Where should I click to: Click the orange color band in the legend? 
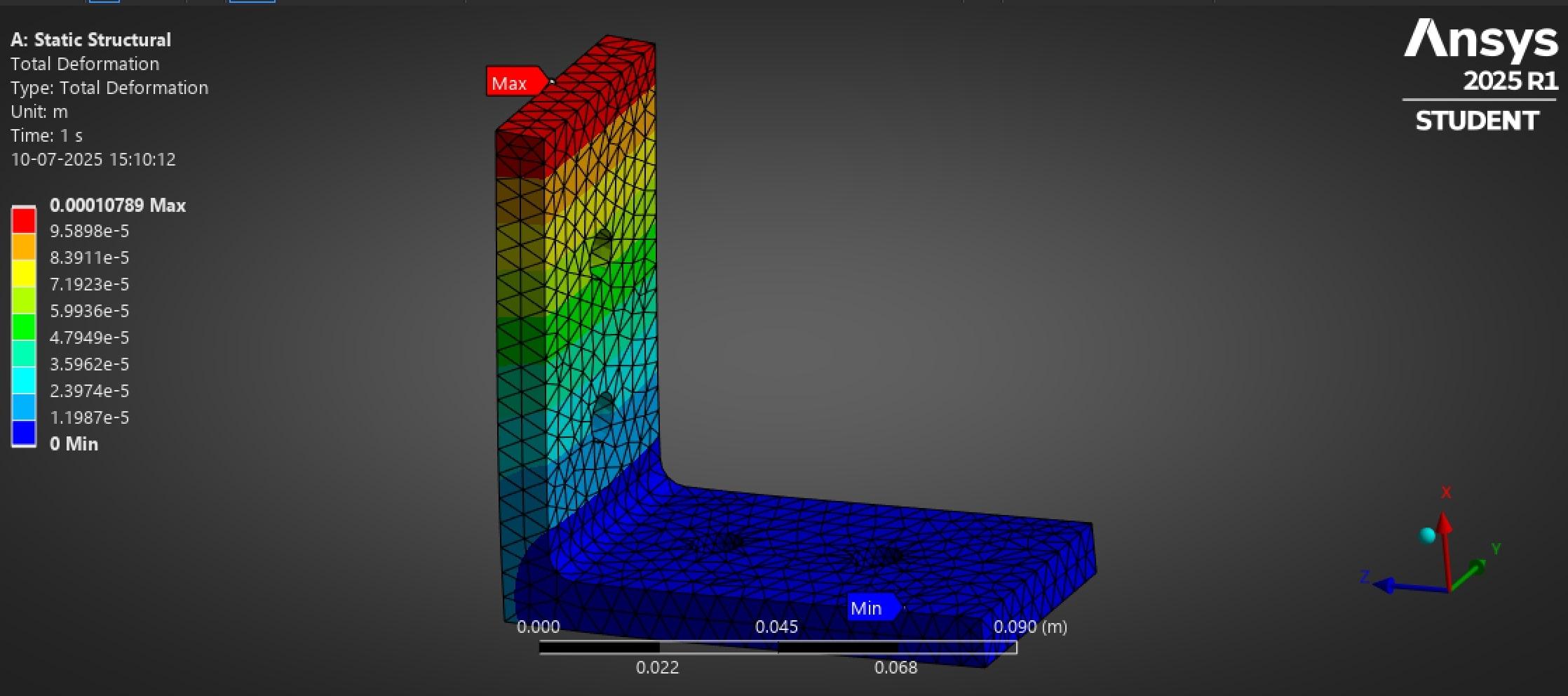coord(24,246)
